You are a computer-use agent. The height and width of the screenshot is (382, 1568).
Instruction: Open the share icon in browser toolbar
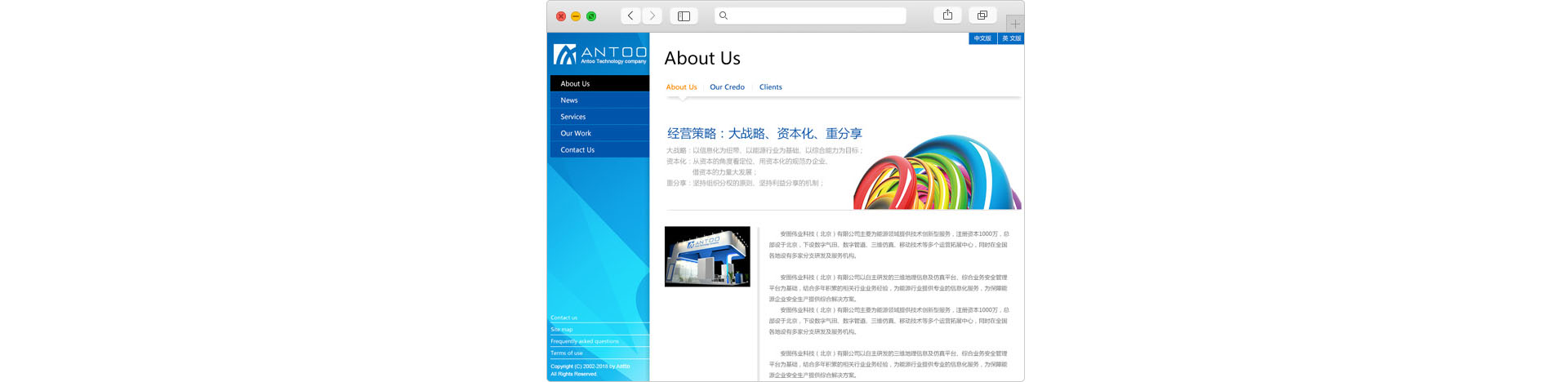947,15
